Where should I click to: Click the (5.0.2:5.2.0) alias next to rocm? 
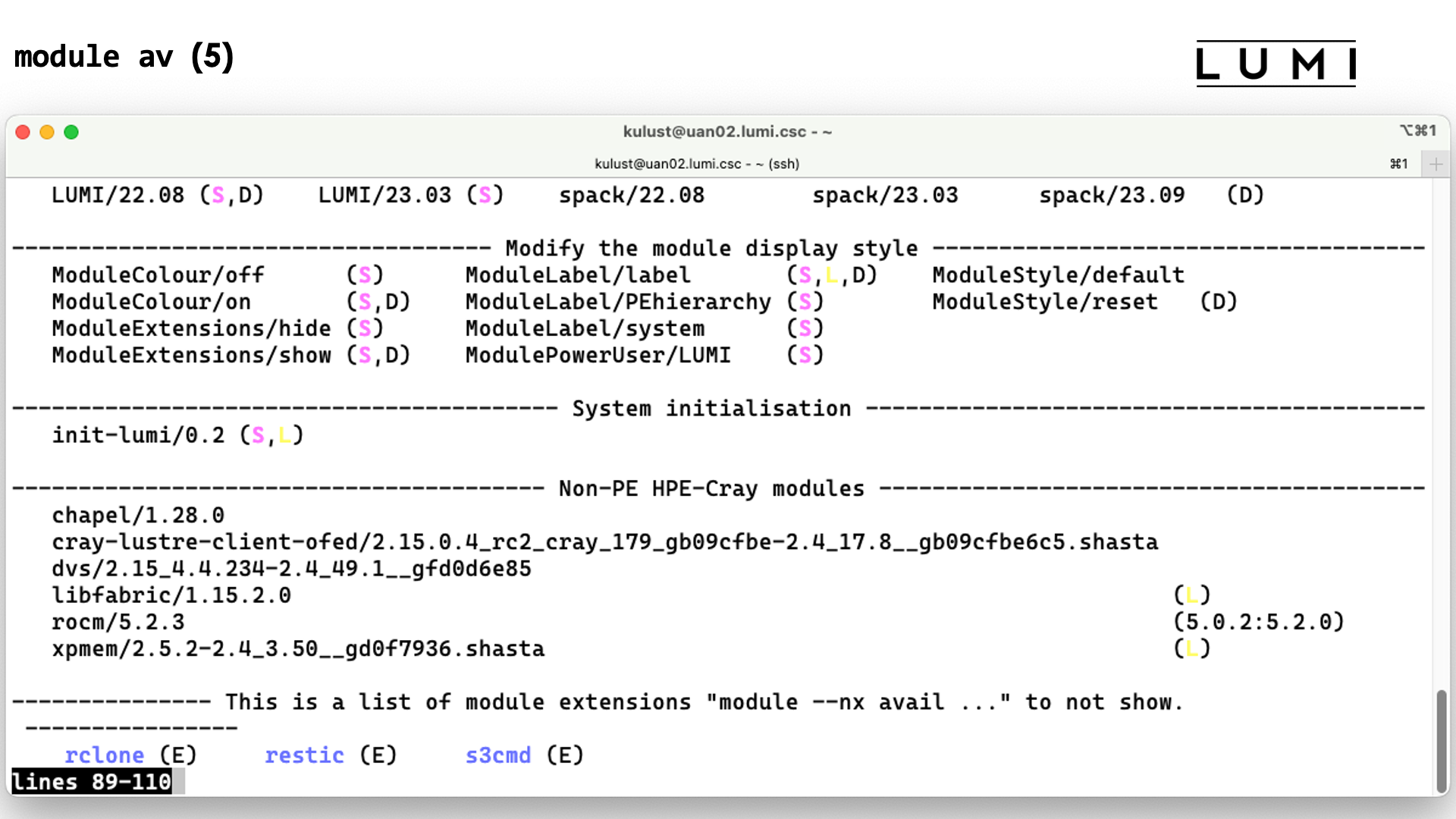point(1258,622)
